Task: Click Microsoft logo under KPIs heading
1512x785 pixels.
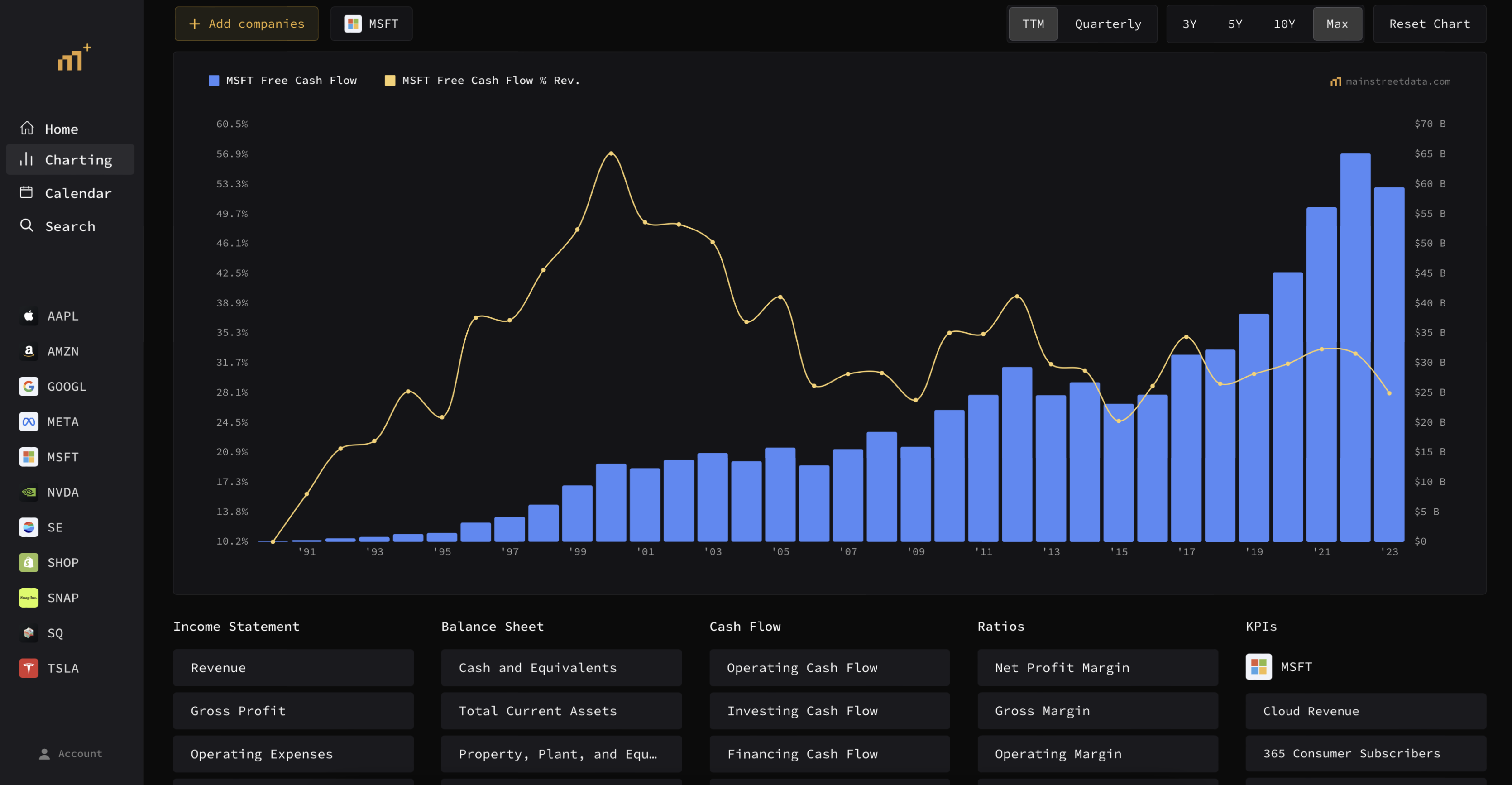Action: (1258, 667)
